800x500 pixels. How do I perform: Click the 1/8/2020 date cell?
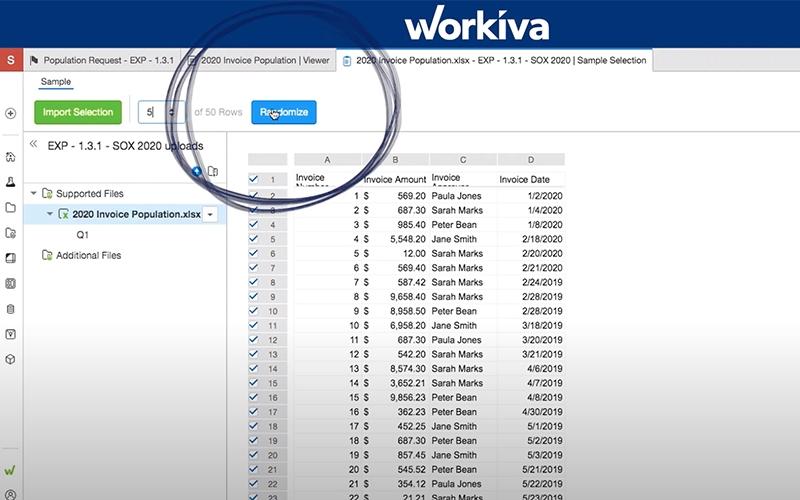pyautogui.click(x=531, y=224)
